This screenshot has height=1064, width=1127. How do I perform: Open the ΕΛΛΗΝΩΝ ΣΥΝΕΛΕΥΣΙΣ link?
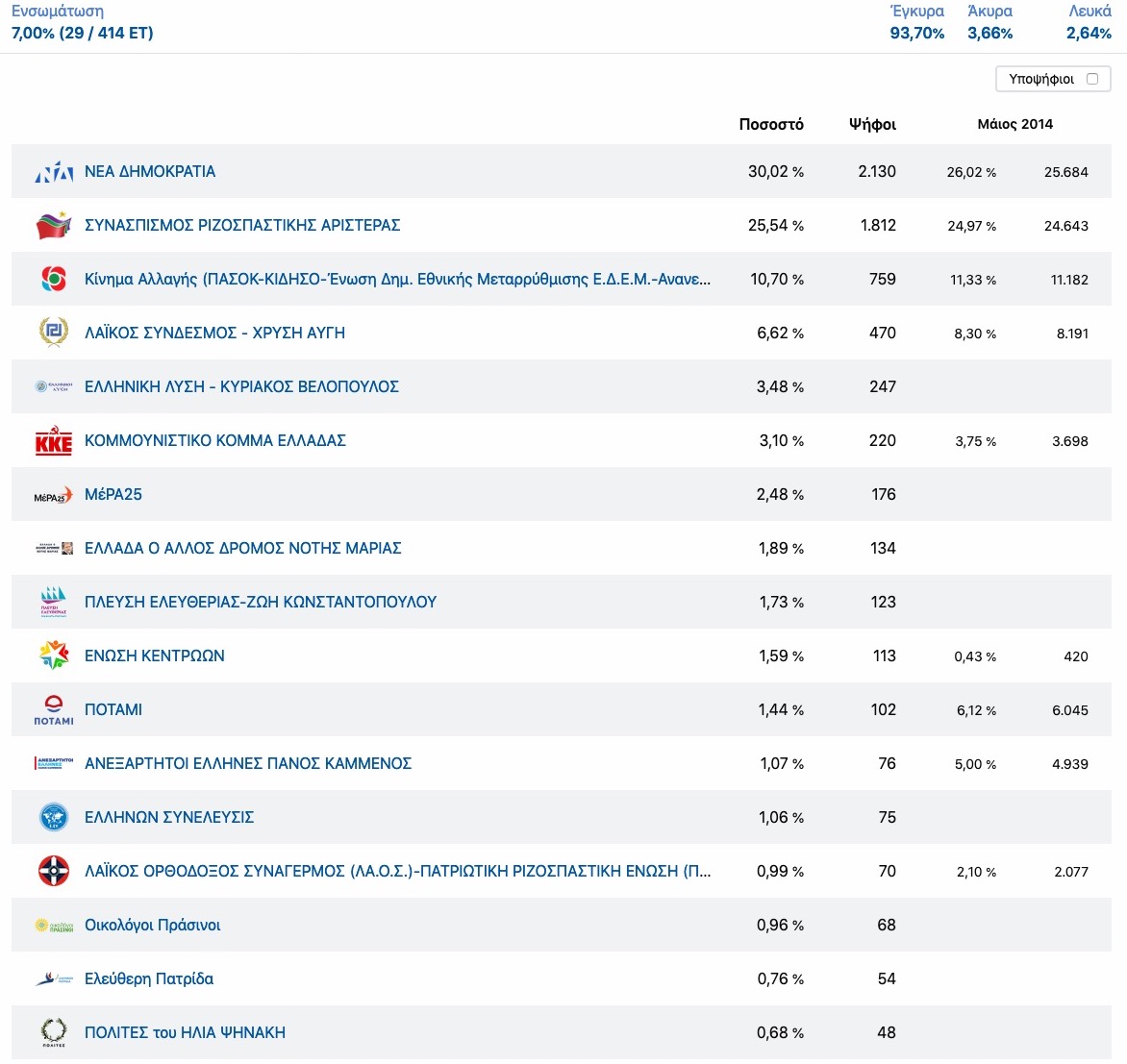pyautogui.click(x=169, y=817)
